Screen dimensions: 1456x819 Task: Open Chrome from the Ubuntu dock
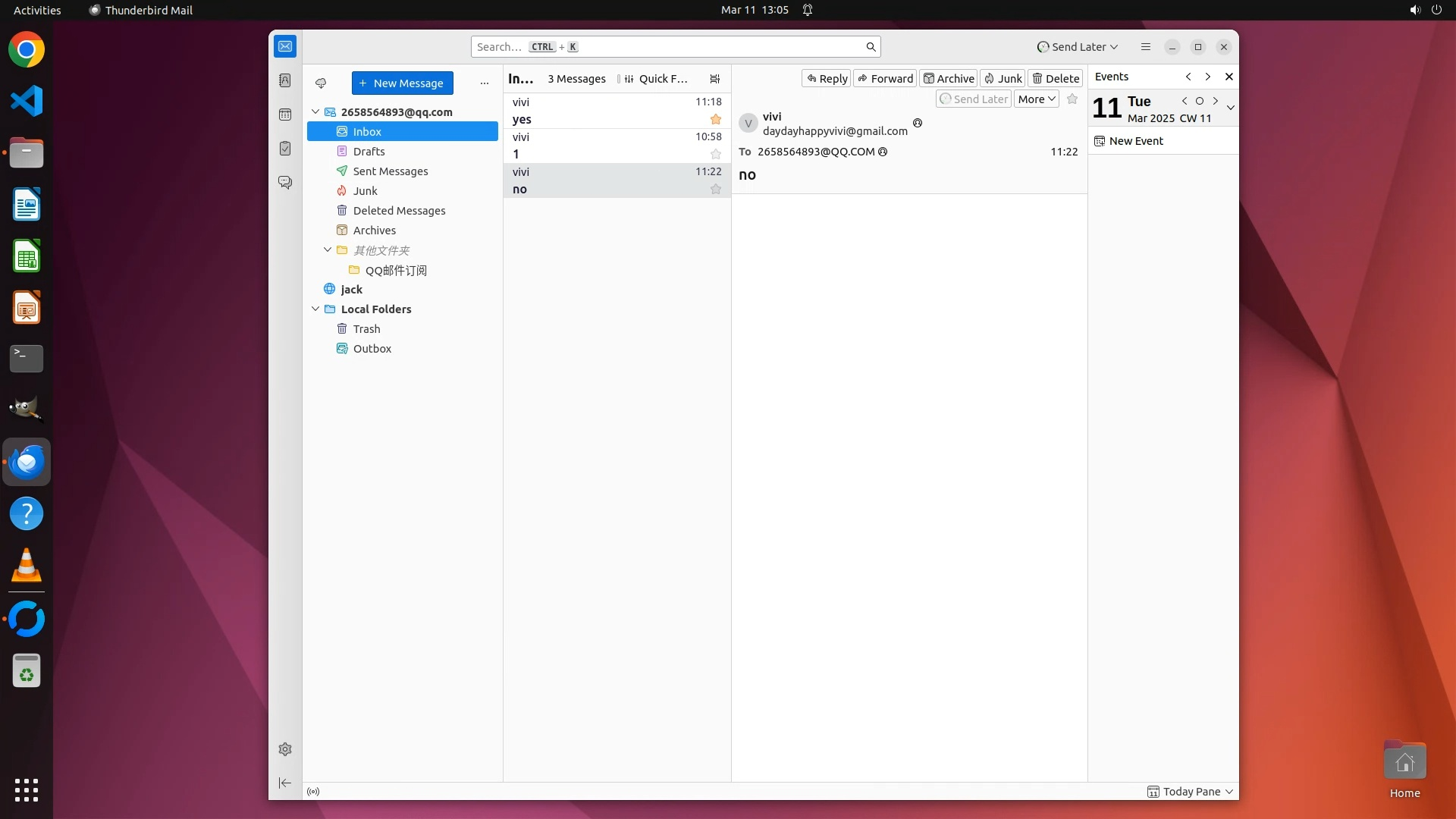27,50
